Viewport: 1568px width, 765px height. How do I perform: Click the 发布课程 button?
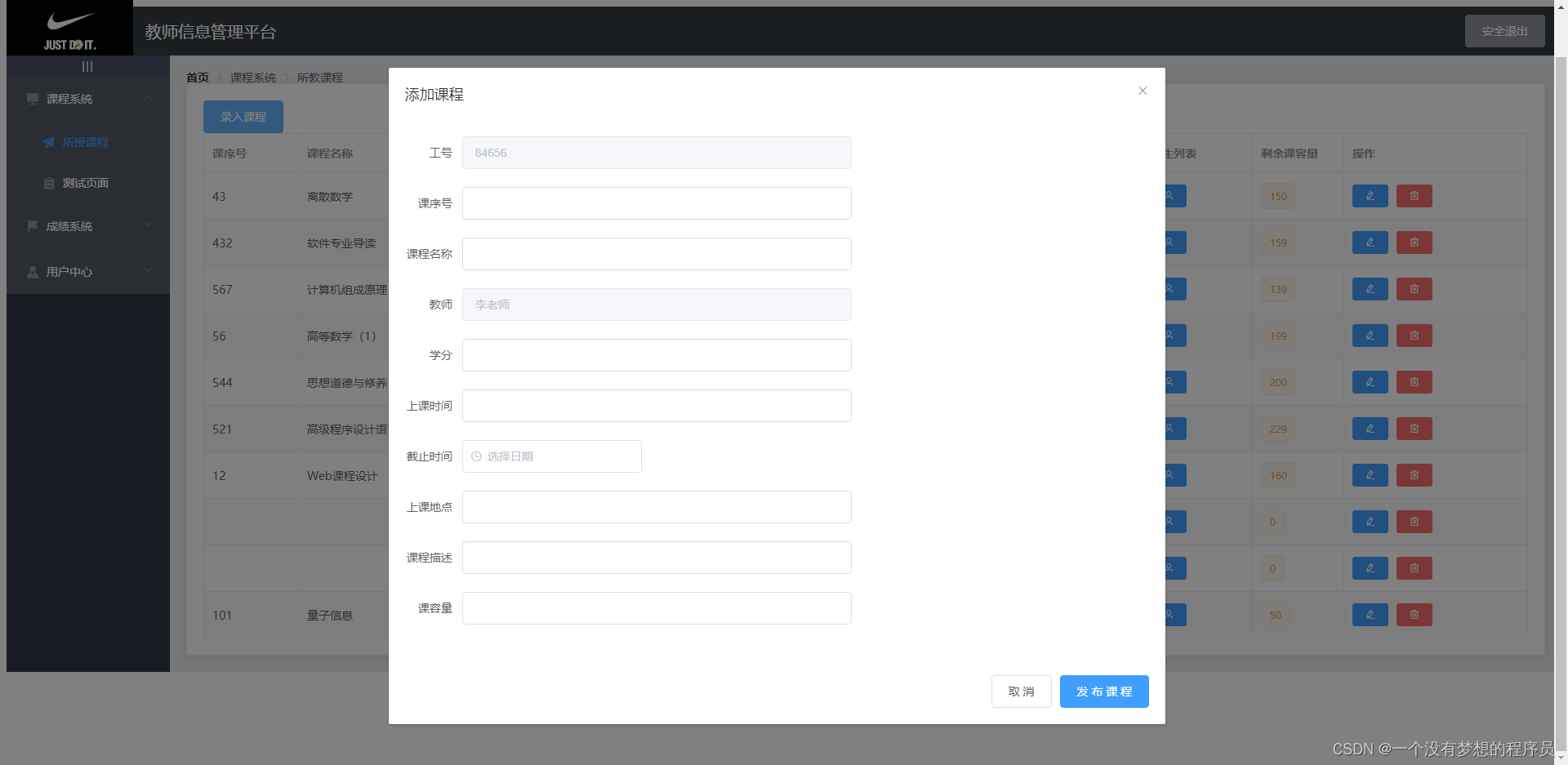tap(1104, 692)
